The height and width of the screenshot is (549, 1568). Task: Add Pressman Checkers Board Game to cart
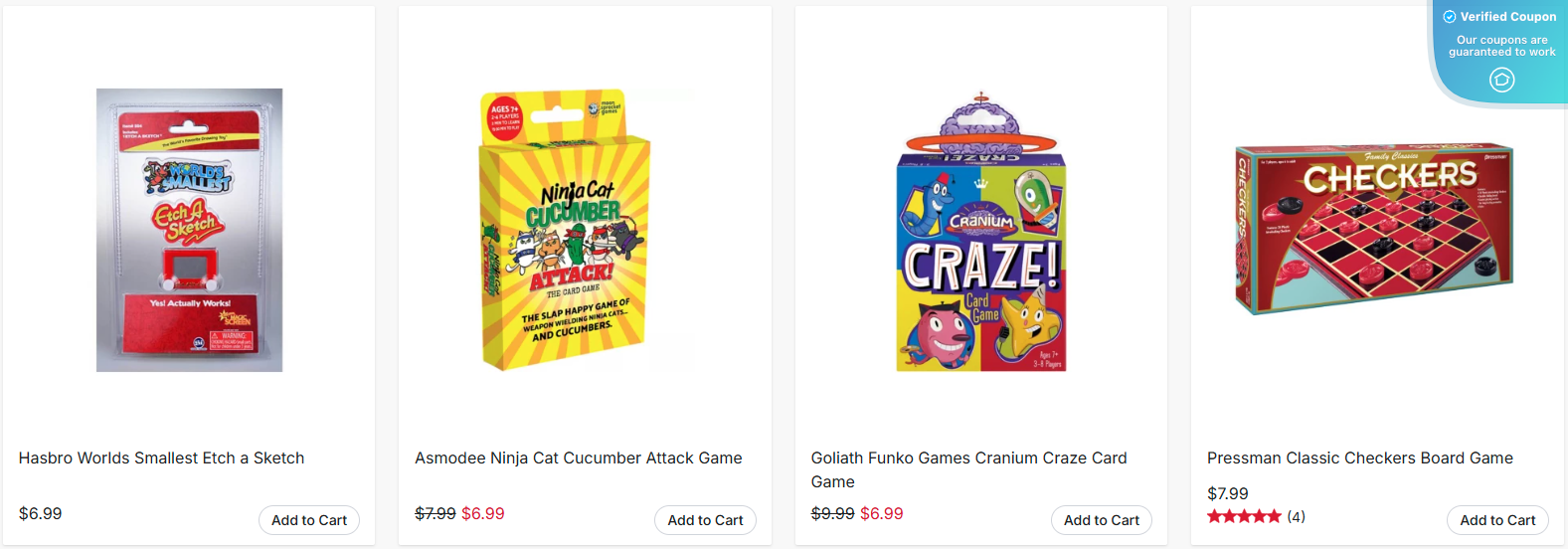pos(1496,520)
